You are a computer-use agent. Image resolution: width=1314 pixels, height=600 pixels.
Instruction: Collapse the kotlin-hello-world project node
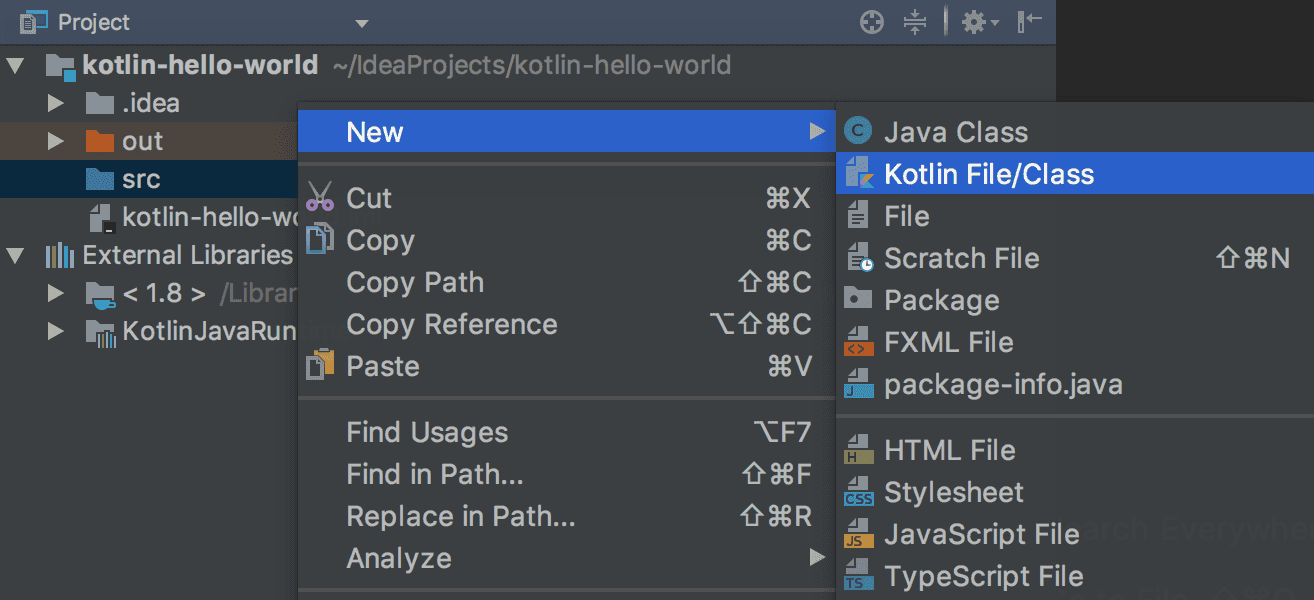[14, 64]
